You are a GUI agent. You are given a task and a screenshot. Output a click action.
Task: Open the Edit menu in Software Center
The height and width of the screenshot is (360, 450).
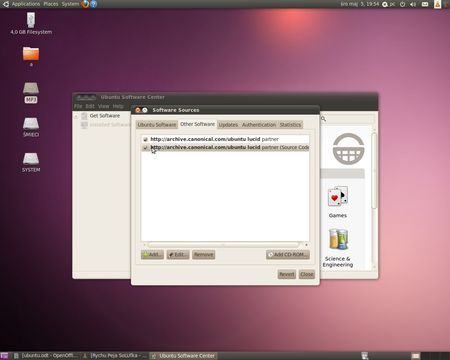click(x=90, y=106)
